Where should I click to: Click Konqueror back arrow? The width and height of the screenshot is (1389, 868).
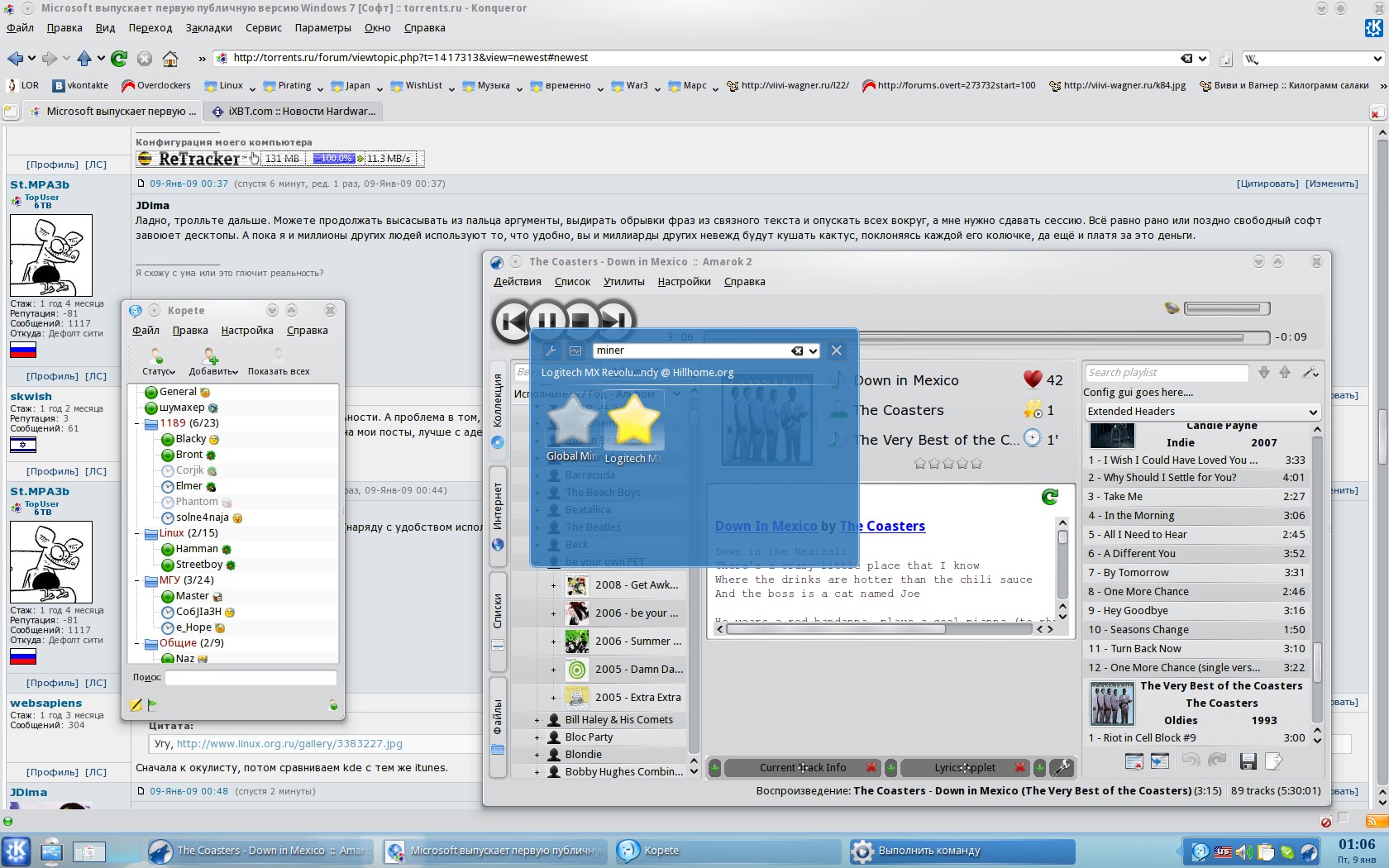click(15, 59)
